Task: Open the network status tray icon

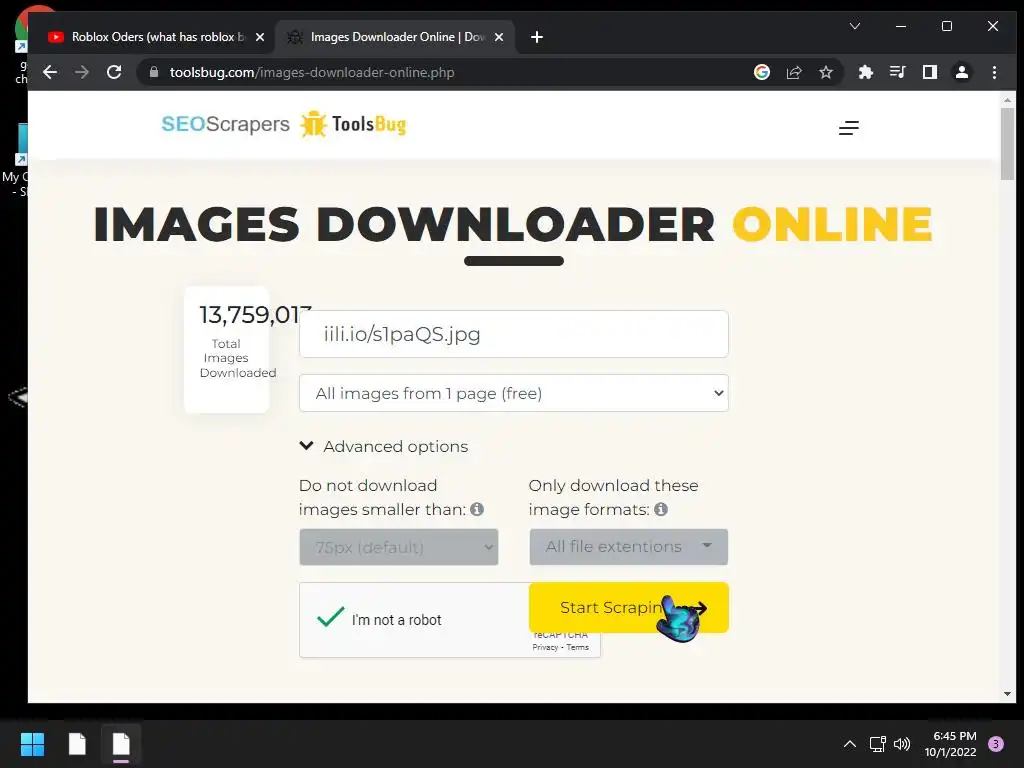Action: [877, 744]
